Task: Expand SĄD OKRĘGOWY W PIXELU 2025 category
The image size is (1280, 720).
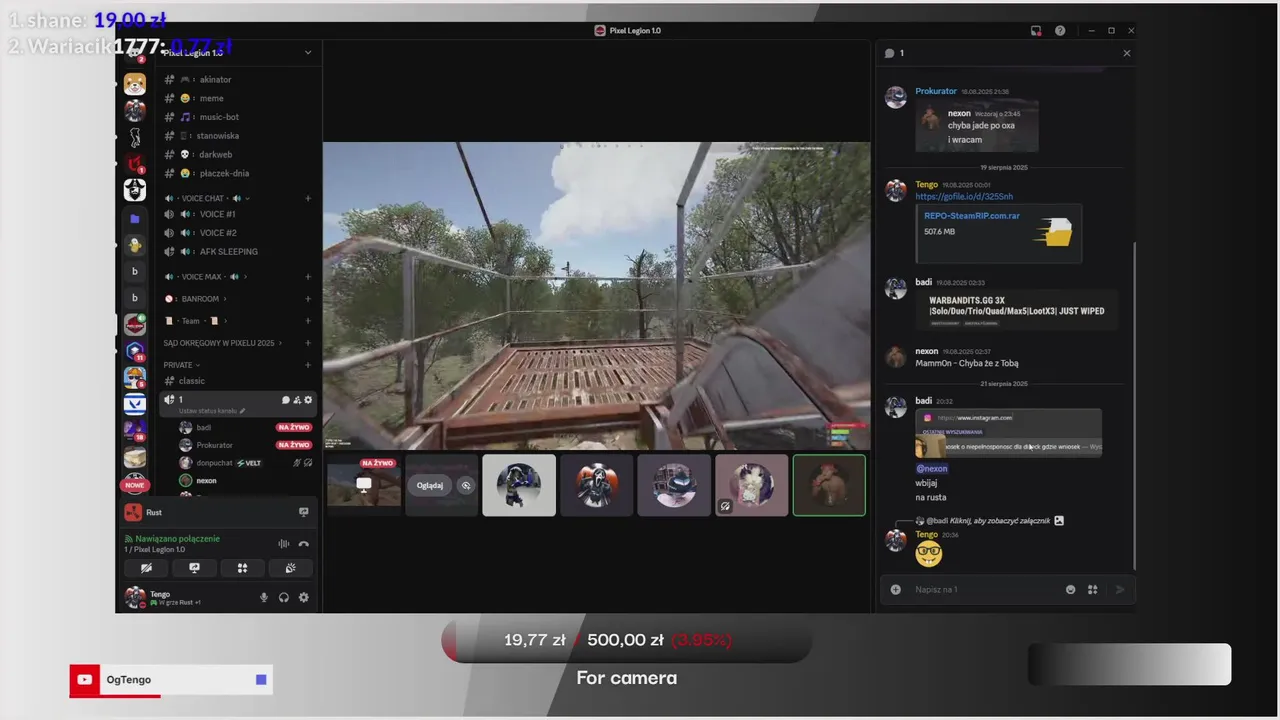Action: [223, 343]
